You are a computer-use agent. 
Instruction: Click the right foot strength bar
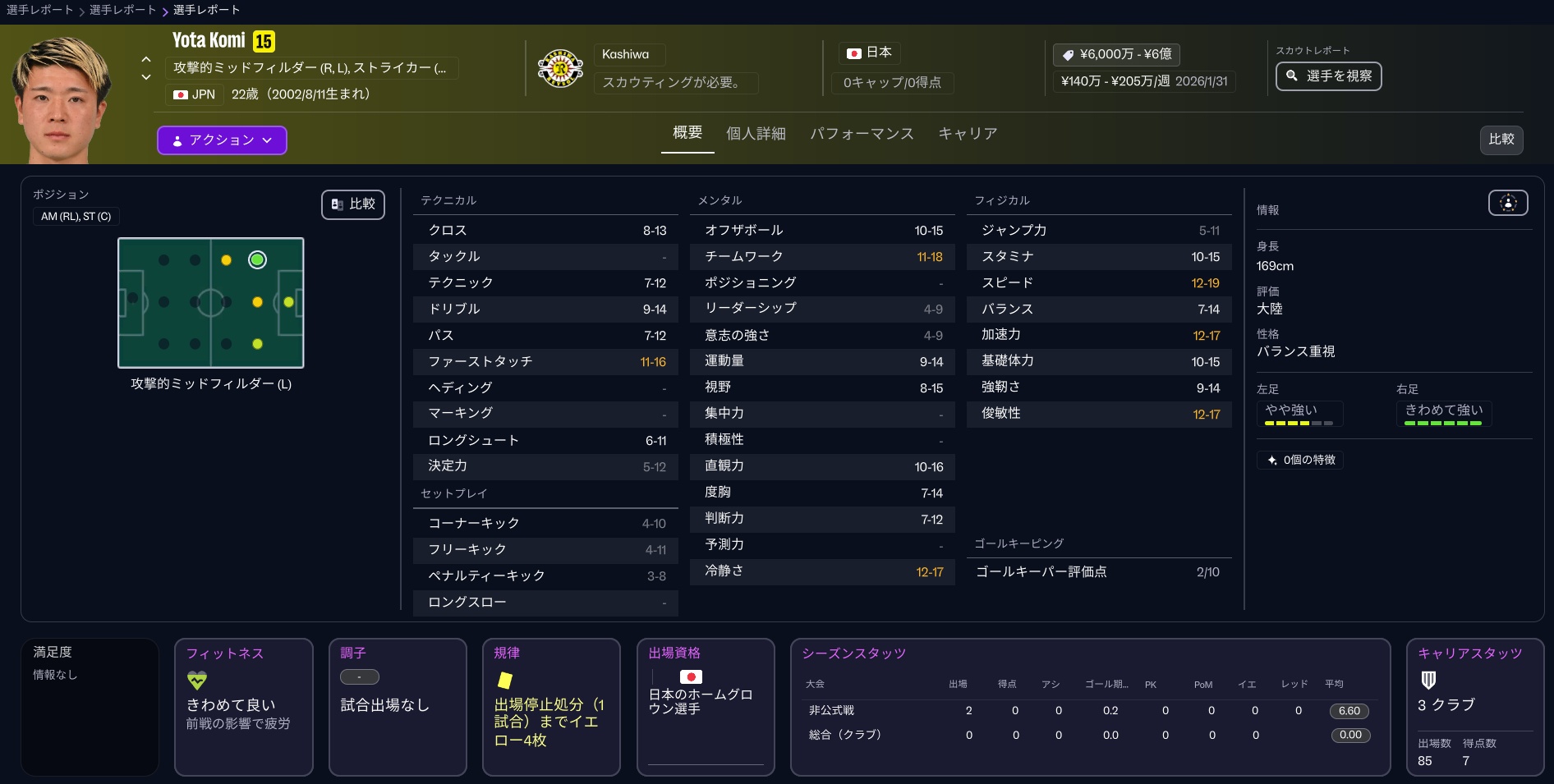click(1443, 423)
